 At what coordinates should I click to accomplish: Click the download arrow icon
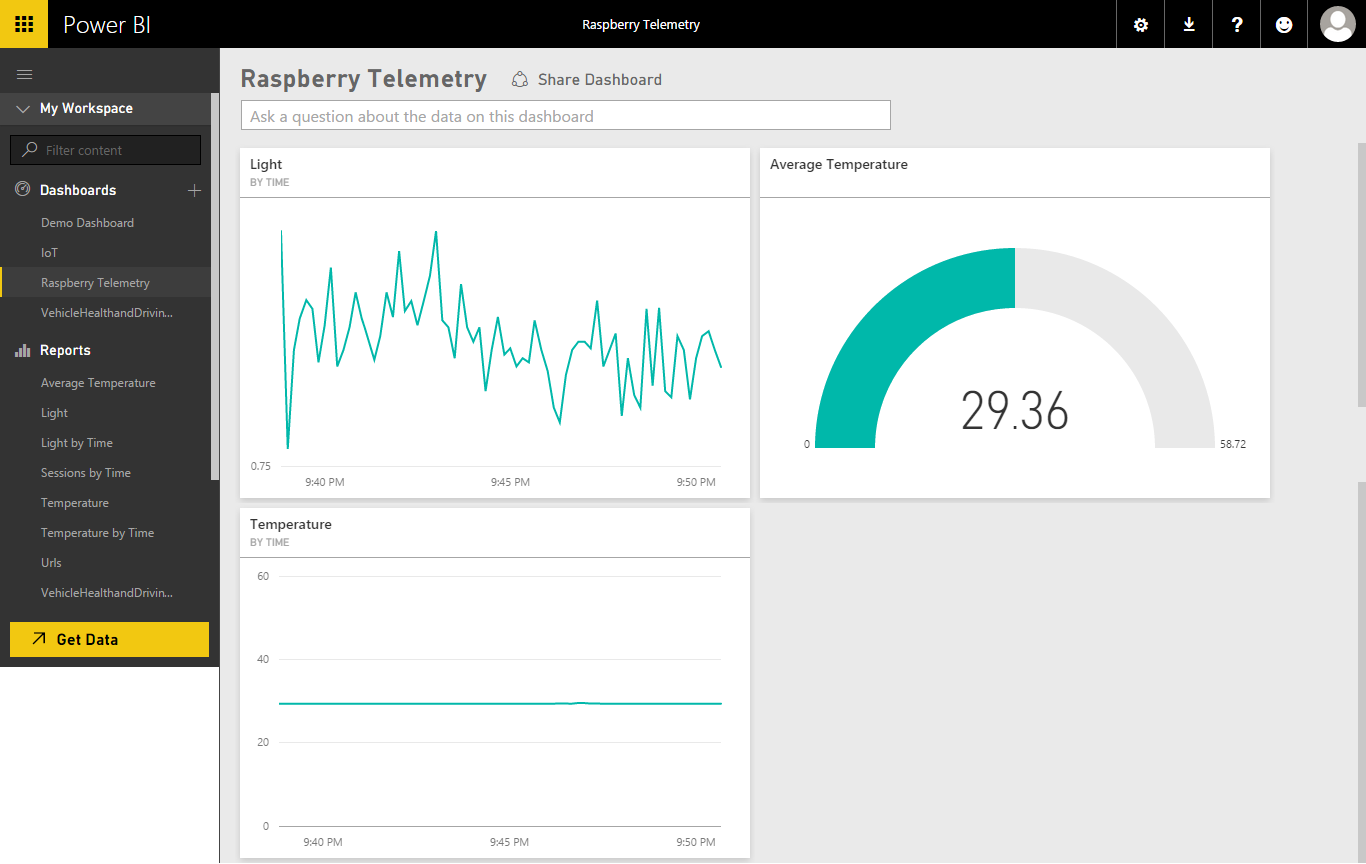1189,24
